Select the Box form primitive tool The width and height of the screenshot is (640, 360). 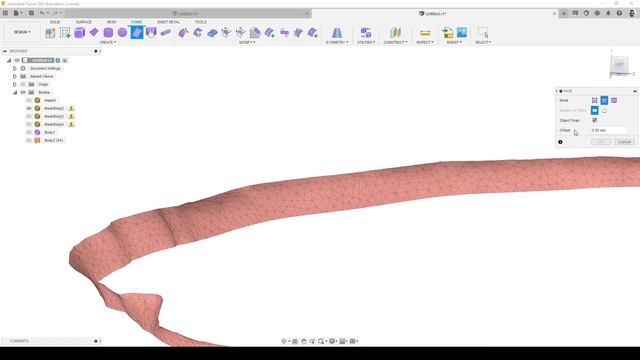tap(80, 33)
